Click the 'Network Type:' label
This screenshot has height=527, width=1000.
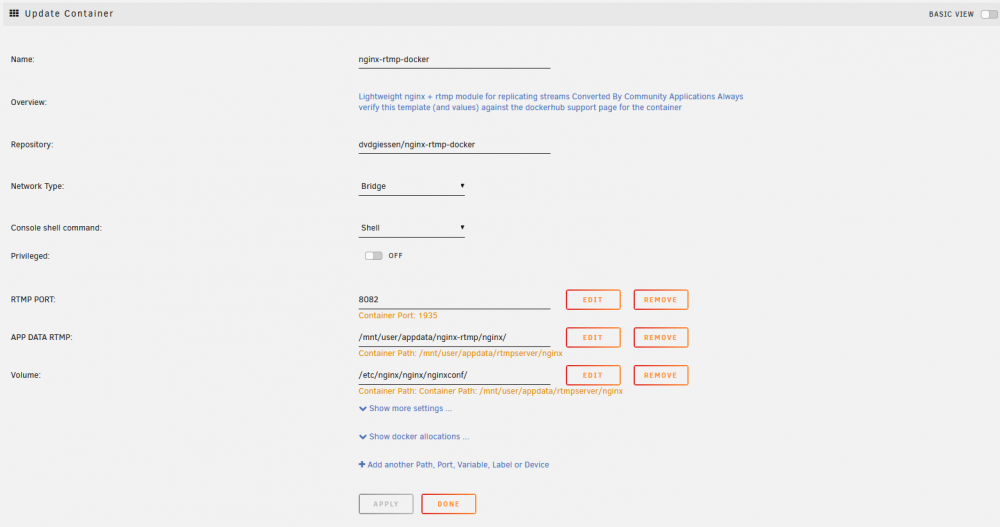[37, 186]
